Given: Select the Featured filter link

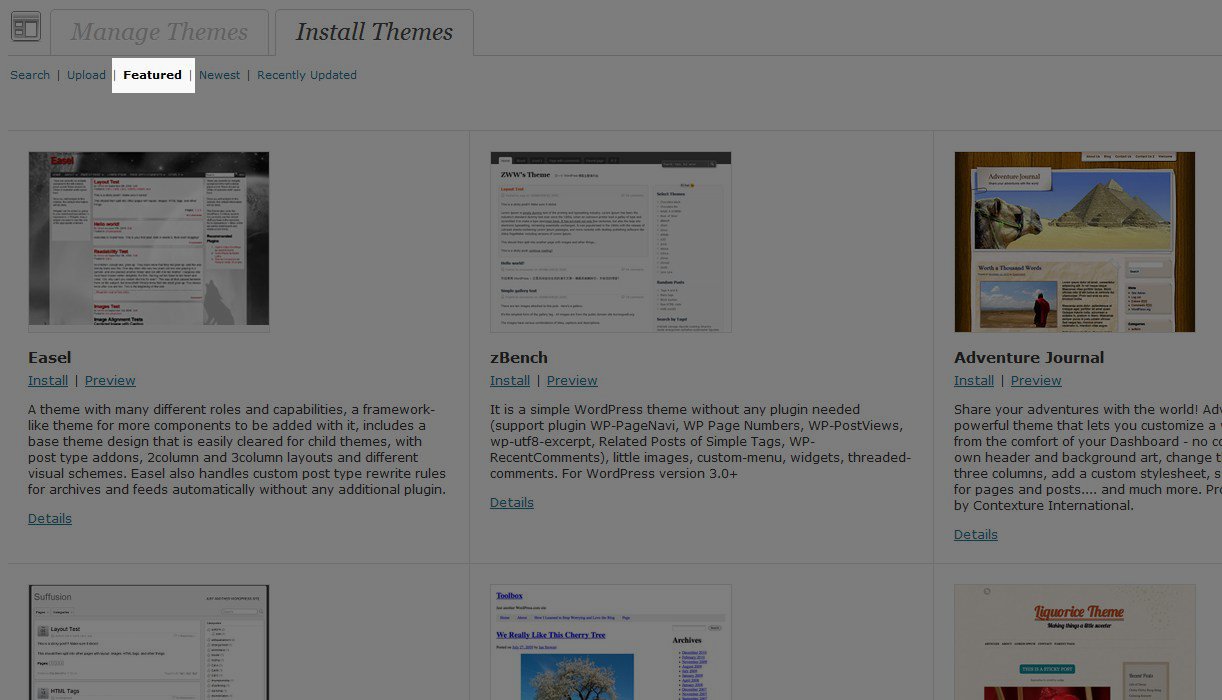Looking at the screenshot, I should click(x=153, y=75).
